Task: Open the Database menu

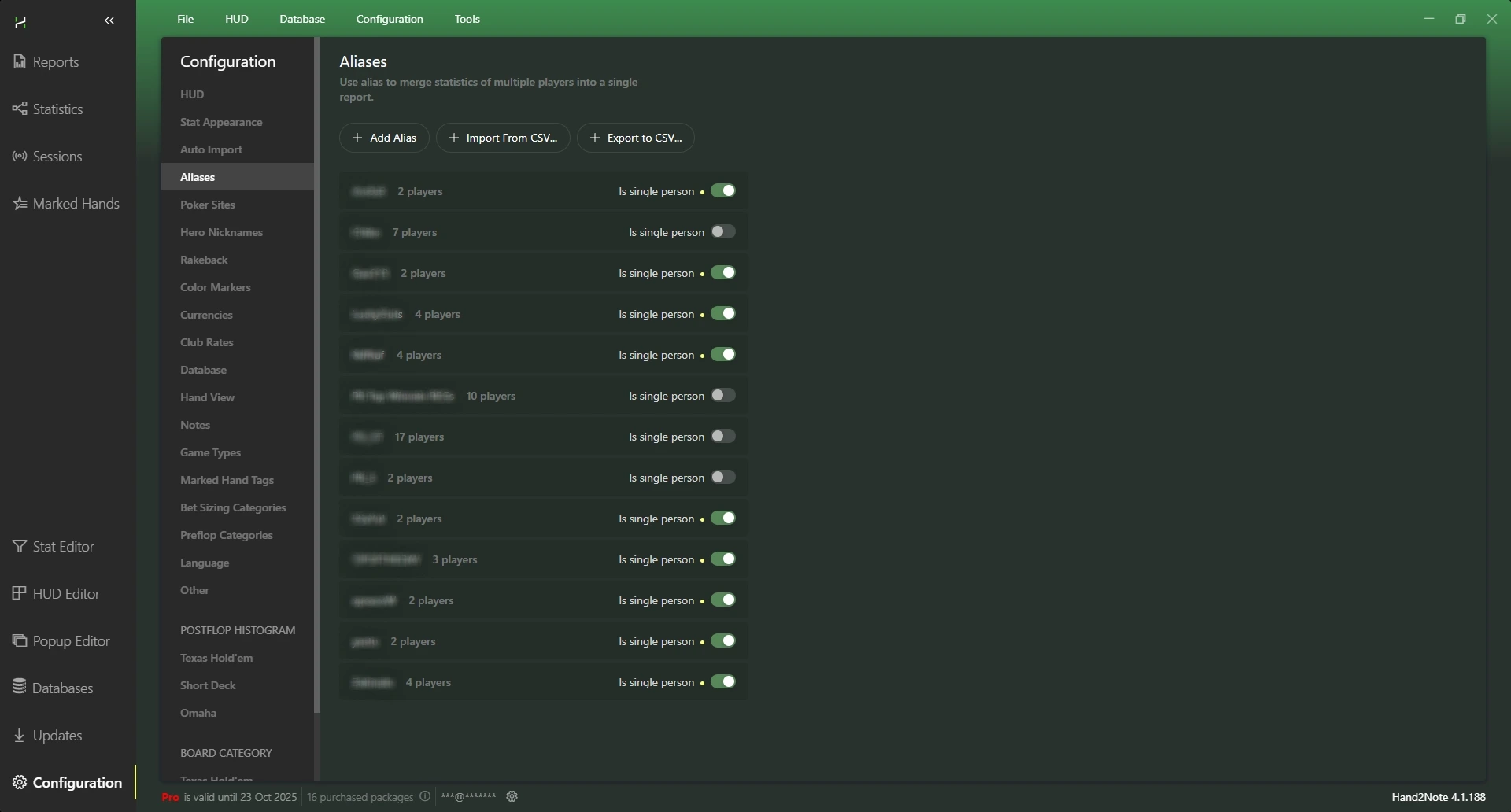Action: (x=302, y=19)
